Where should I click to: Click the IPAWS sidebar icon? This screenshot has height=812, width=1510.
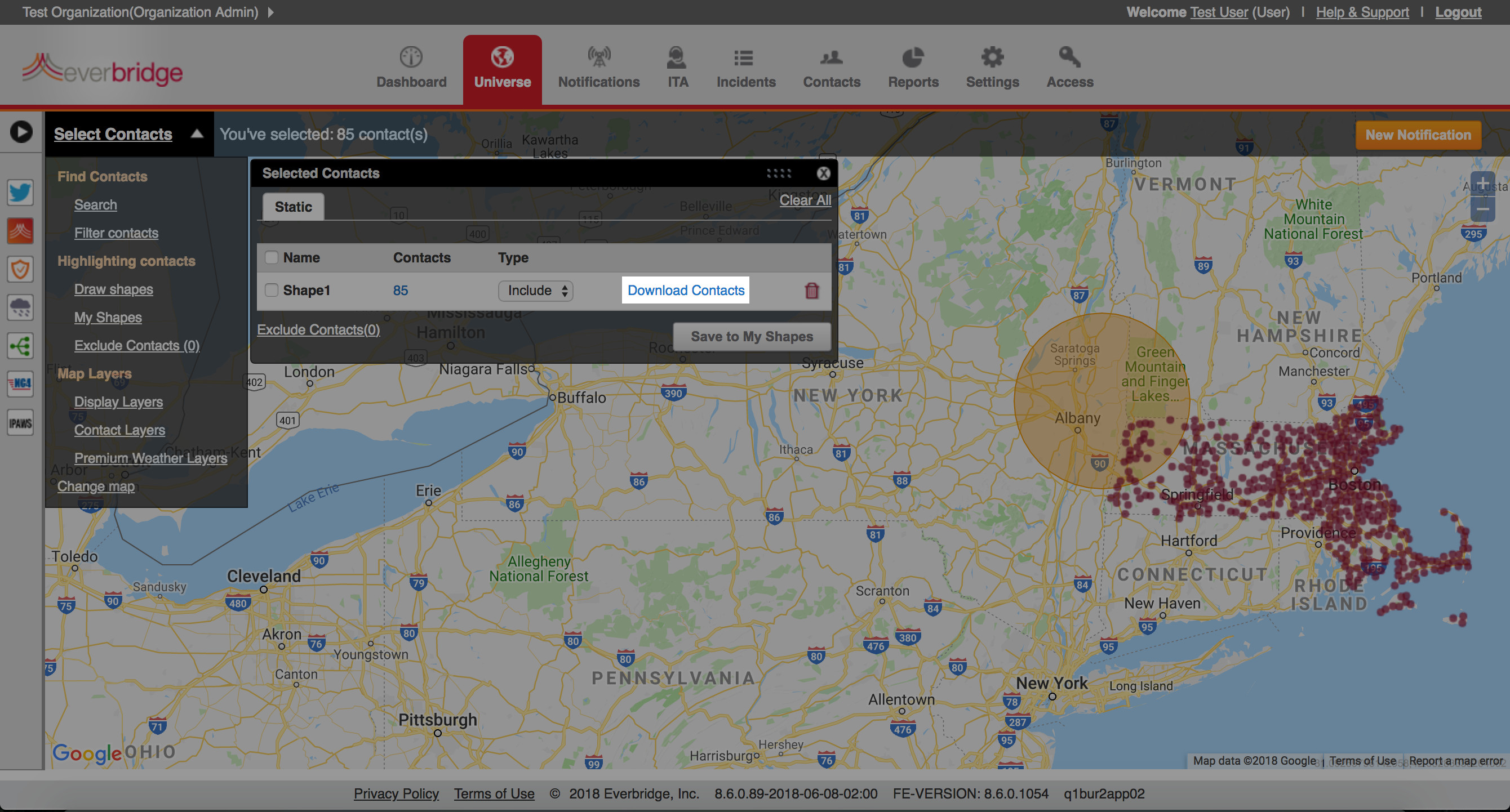click(20, 422)
